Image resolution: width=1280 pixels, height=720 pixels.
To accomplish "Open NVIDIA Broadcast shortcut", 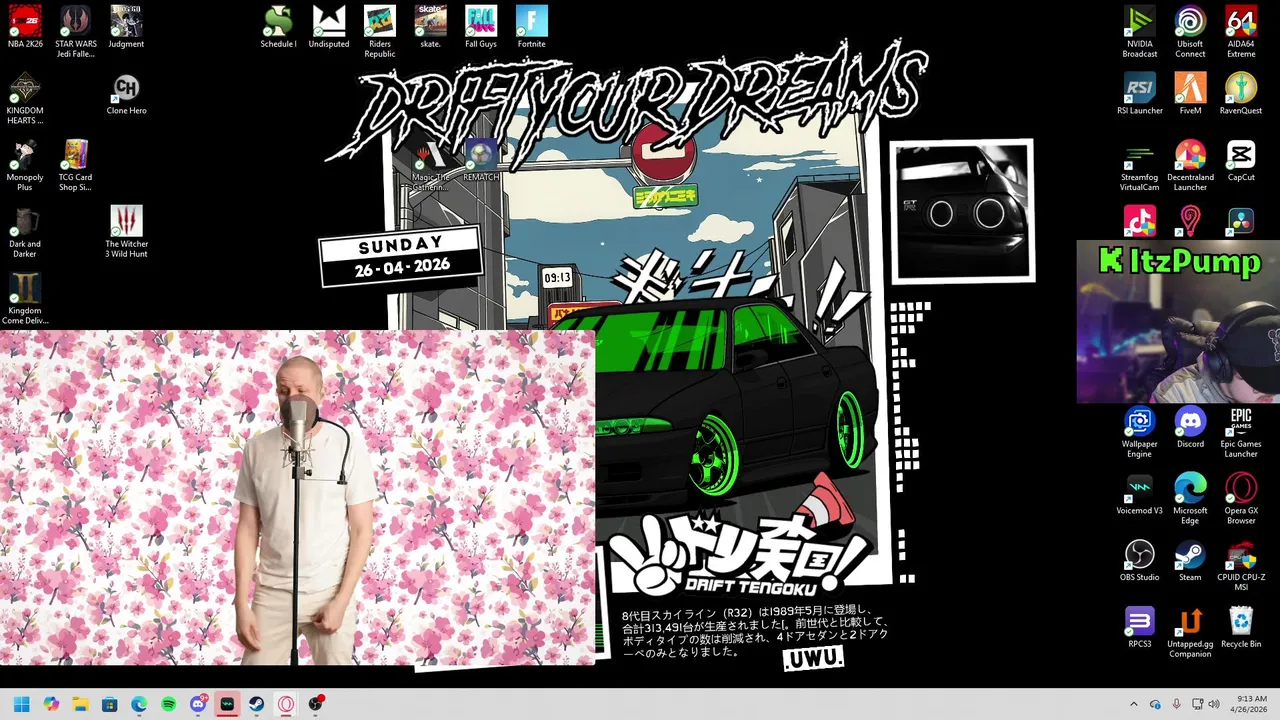I will (1139, 32).
